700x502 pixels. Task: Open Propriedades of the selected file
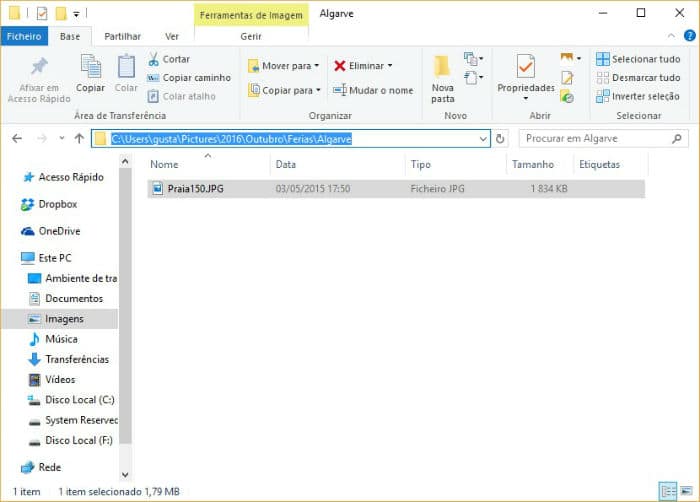tap(525, 73)
